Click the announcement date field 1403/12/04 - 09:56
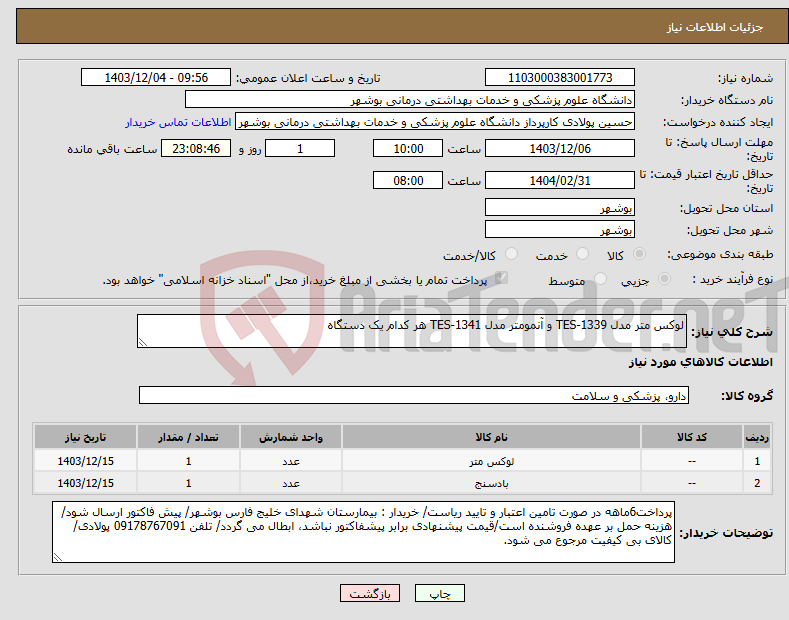789x620 pixels. (155, 78)
